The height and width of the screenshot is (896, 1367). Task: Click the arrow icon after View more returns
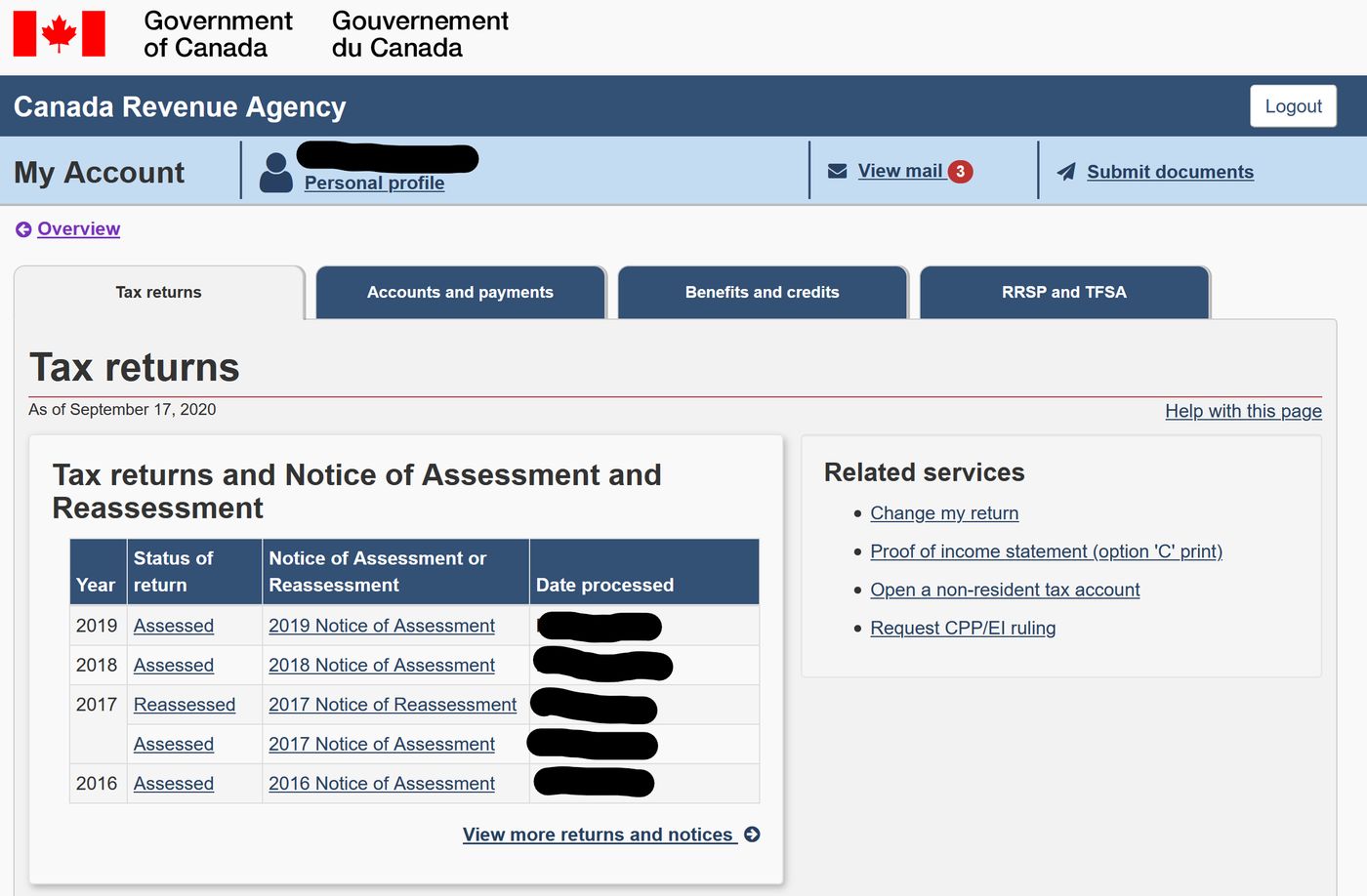tap(752, 835)
